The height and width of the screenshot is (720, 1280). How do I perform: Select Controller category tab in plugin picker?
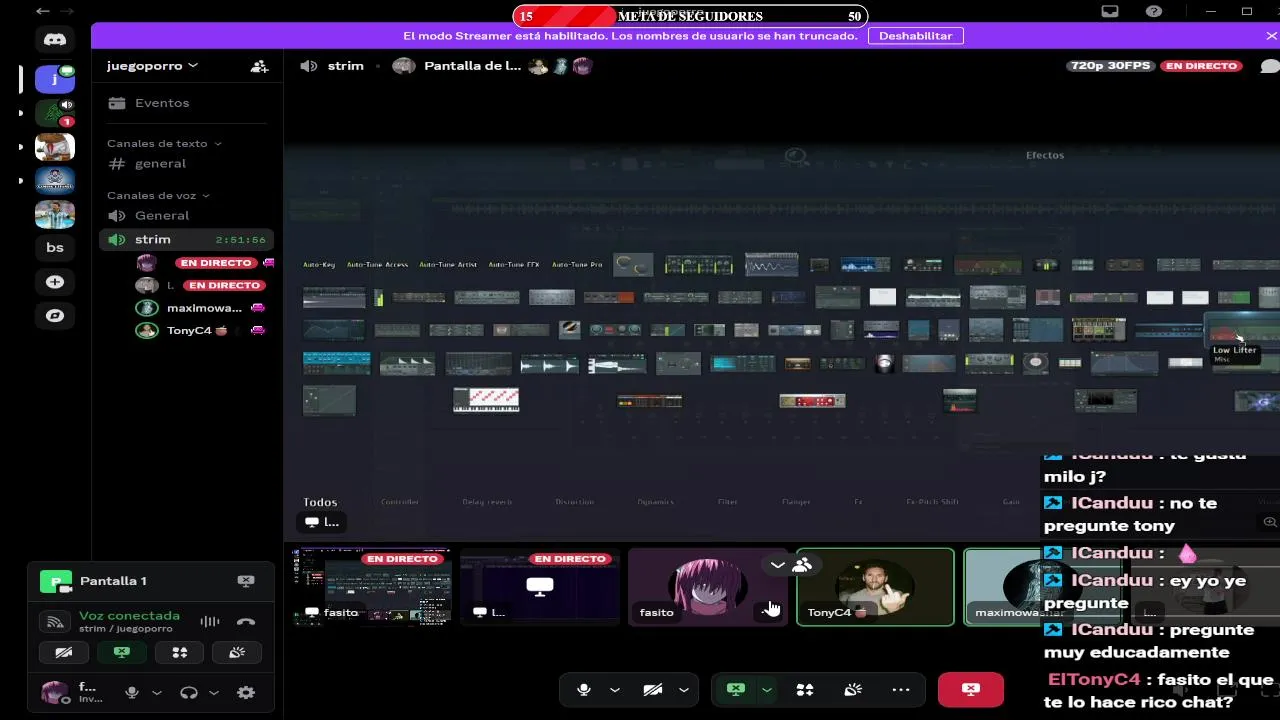point(400,502)
